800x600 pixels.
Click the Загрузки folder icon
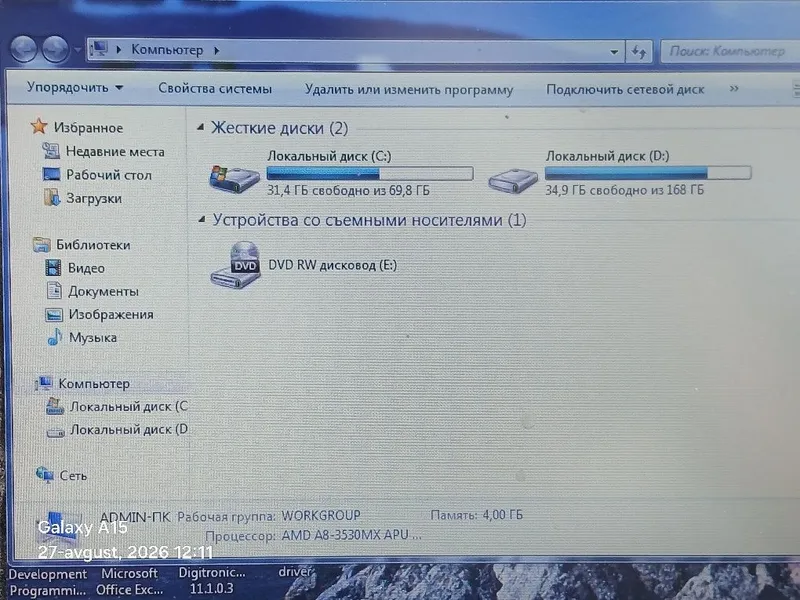(52, 197)
